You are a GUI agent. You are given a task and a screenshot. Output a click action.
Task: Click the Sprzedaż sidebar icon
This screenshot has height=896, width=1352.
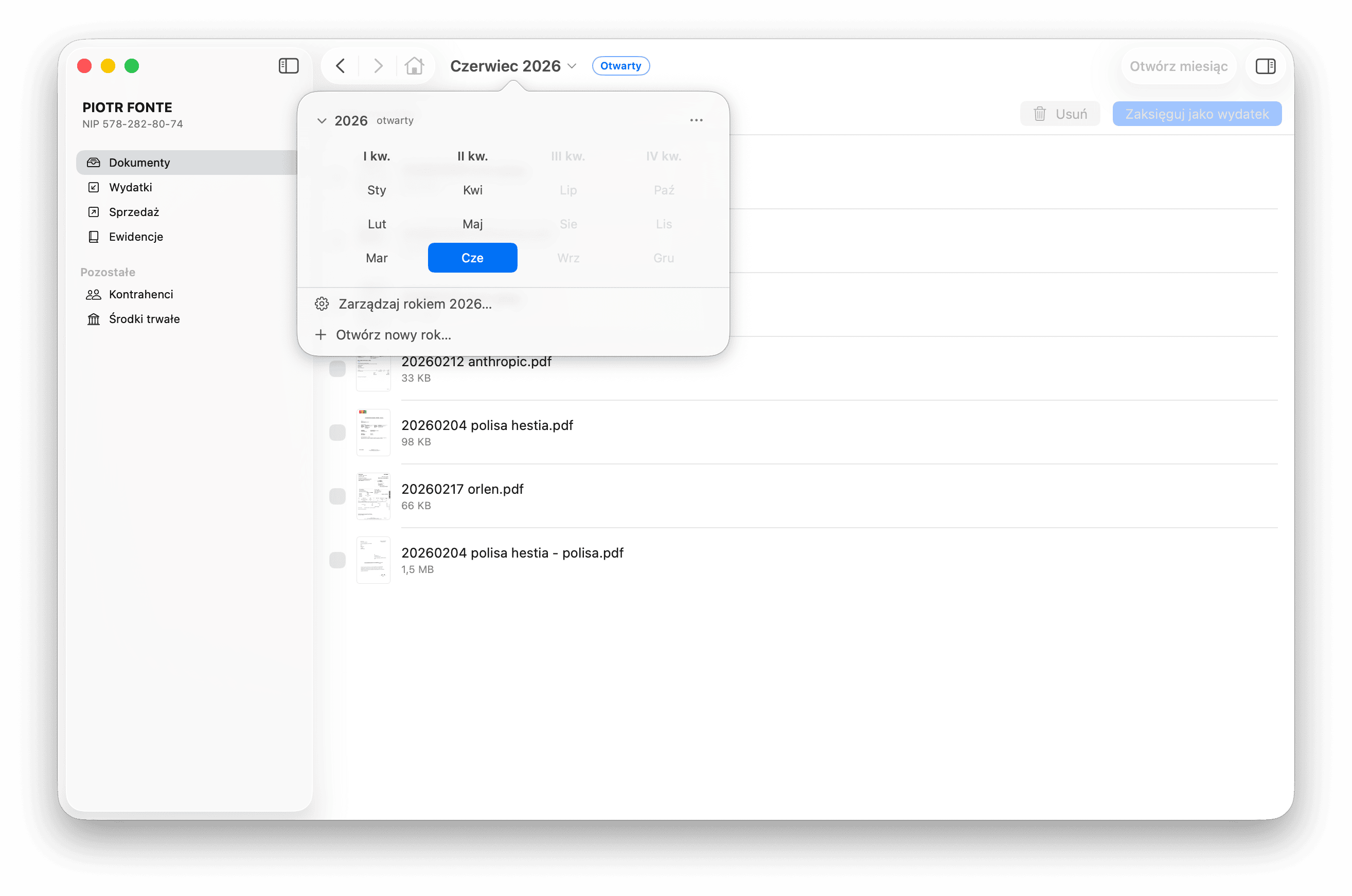coord(94,212)
